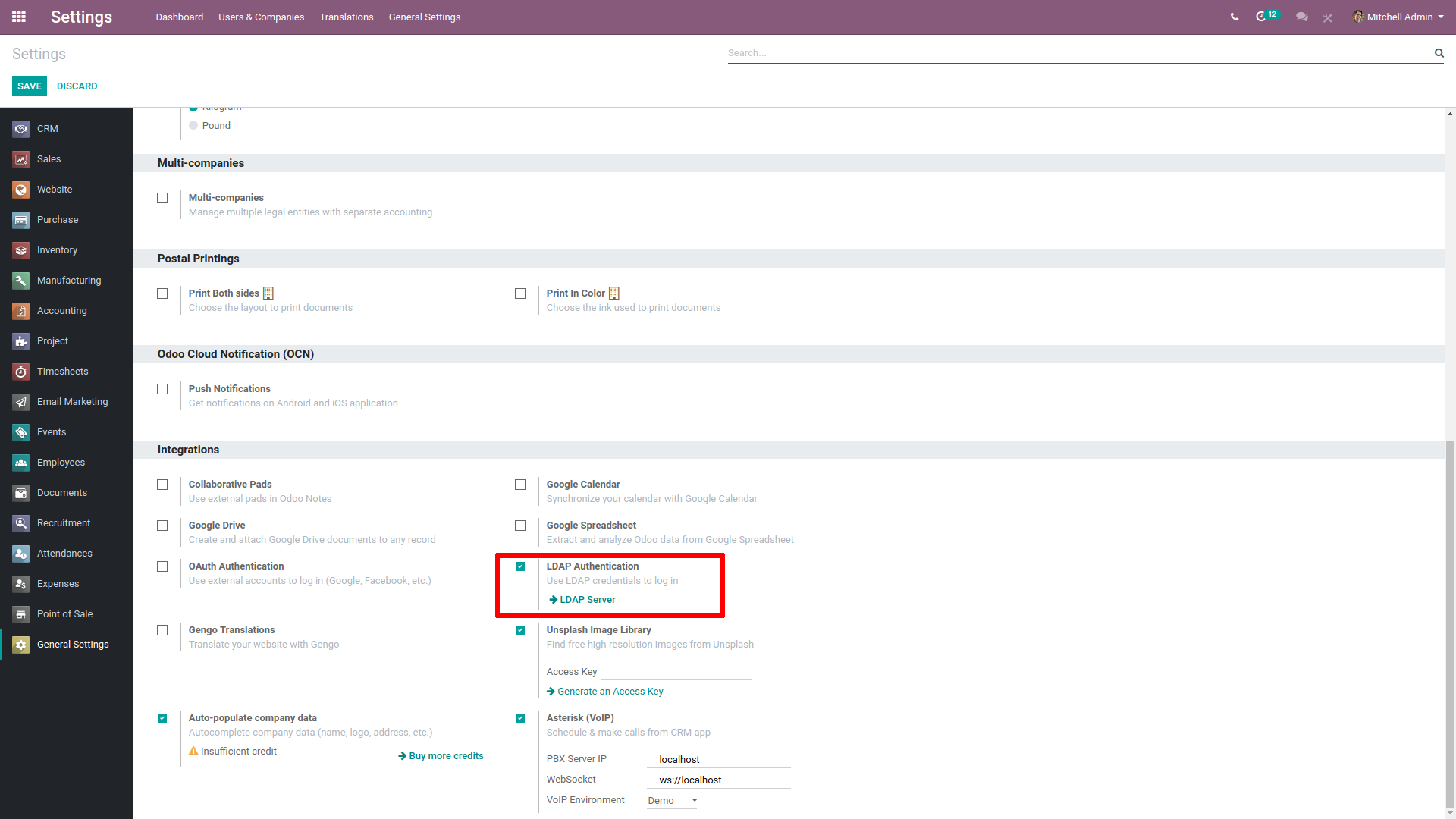The height and width of the screenshot is (819, 1456).
Task: Click the Users & Companies menu item
Action: (x=260, y=17)
